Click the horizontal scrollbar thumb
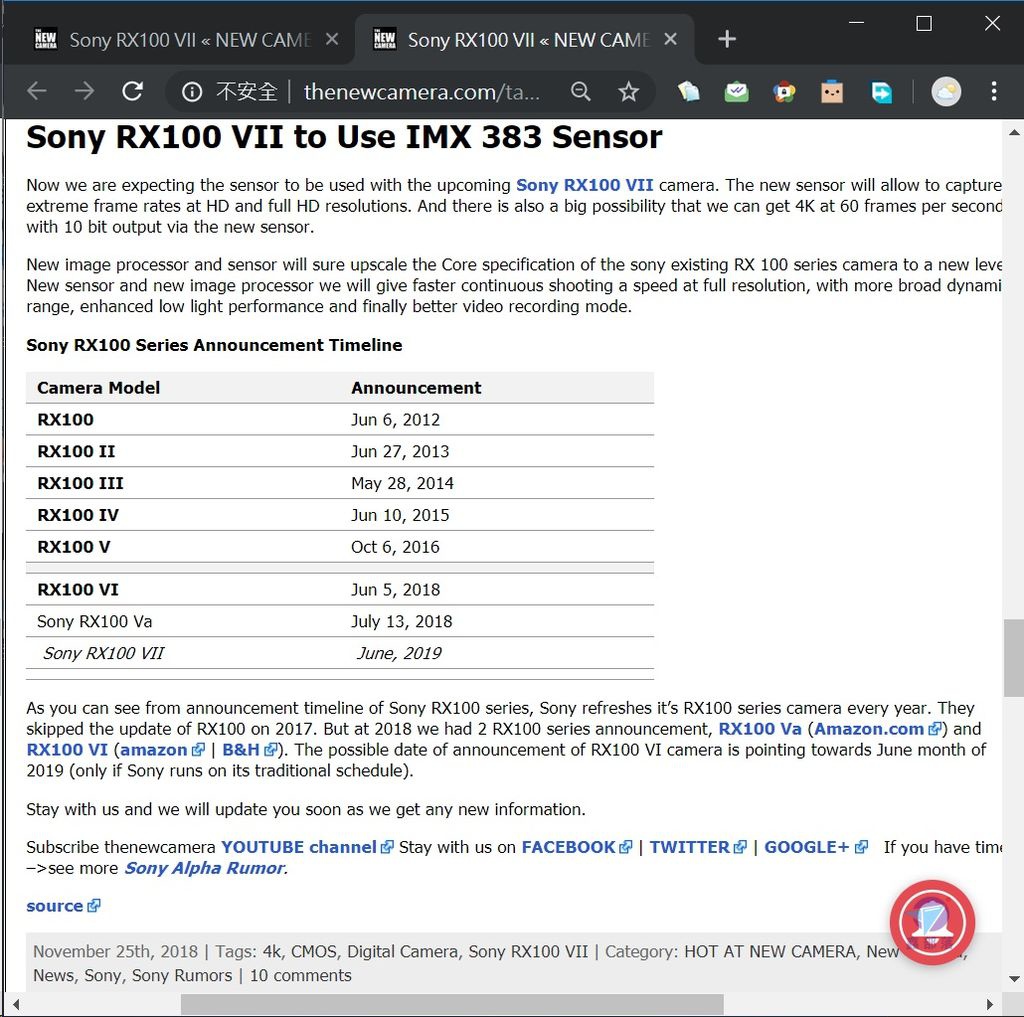The image size is (1024, 1017). tap(452, 1004)
